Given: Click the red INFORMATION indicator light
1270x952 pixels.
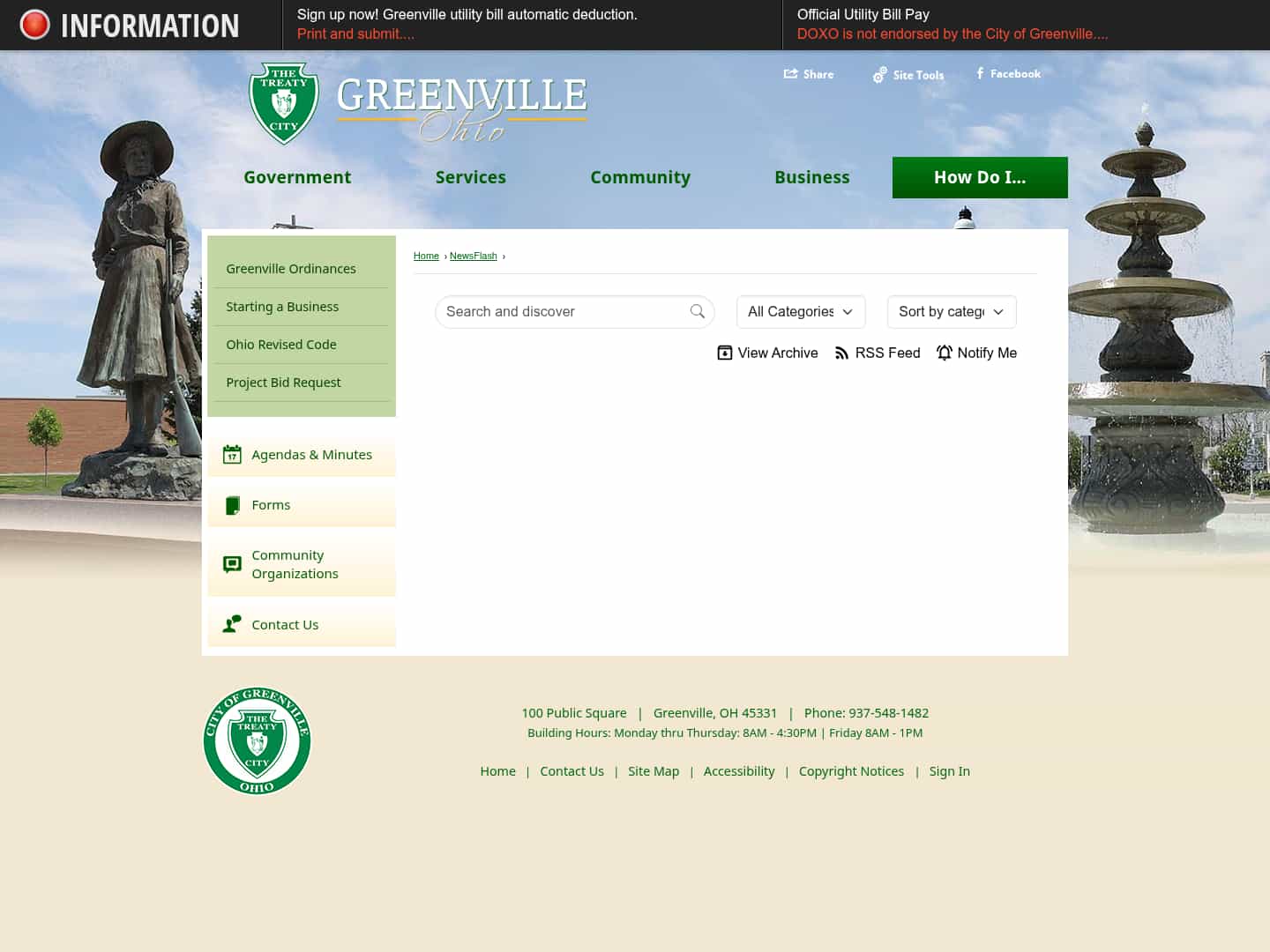Looking at the screenshot, I should [x=34, y=24].
